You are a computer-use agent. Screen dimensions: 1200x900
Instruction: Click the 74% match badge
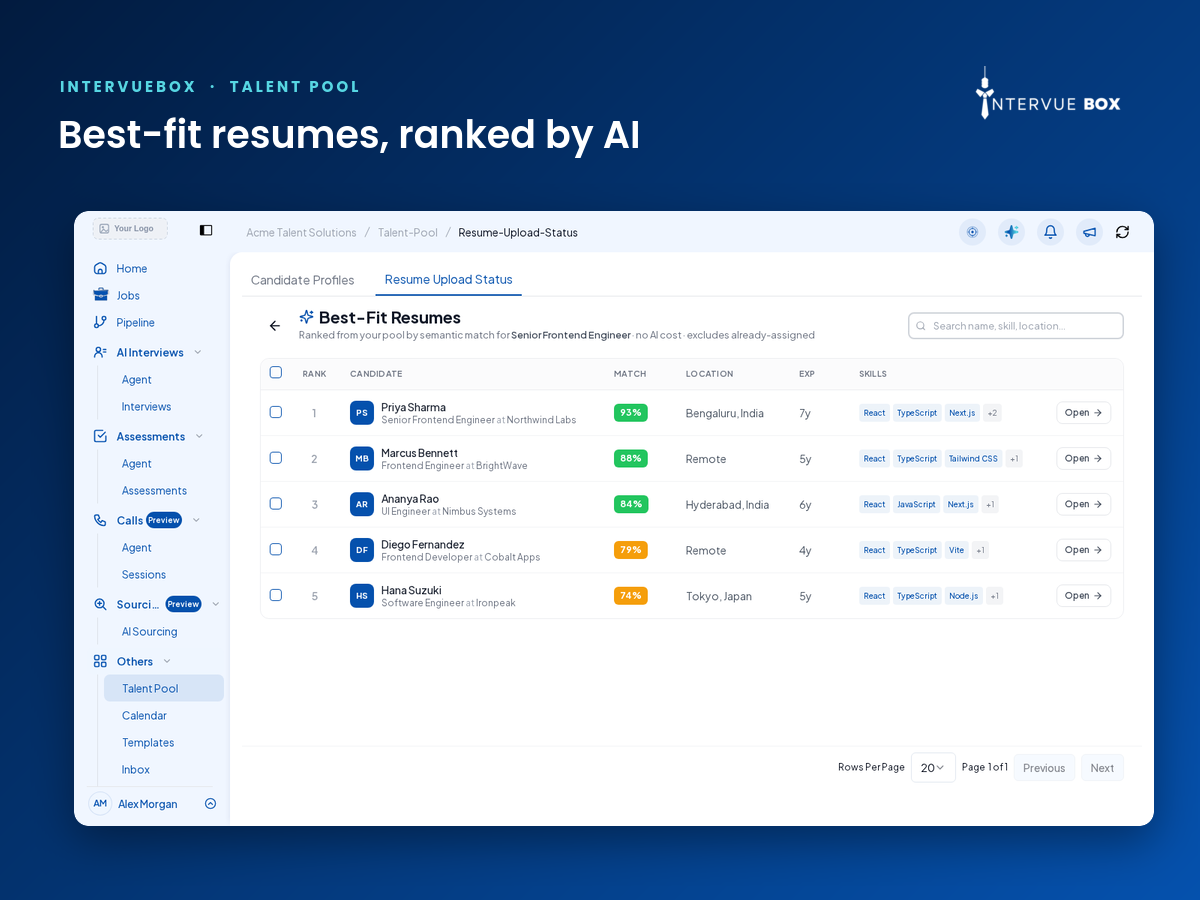coord(630,596)
